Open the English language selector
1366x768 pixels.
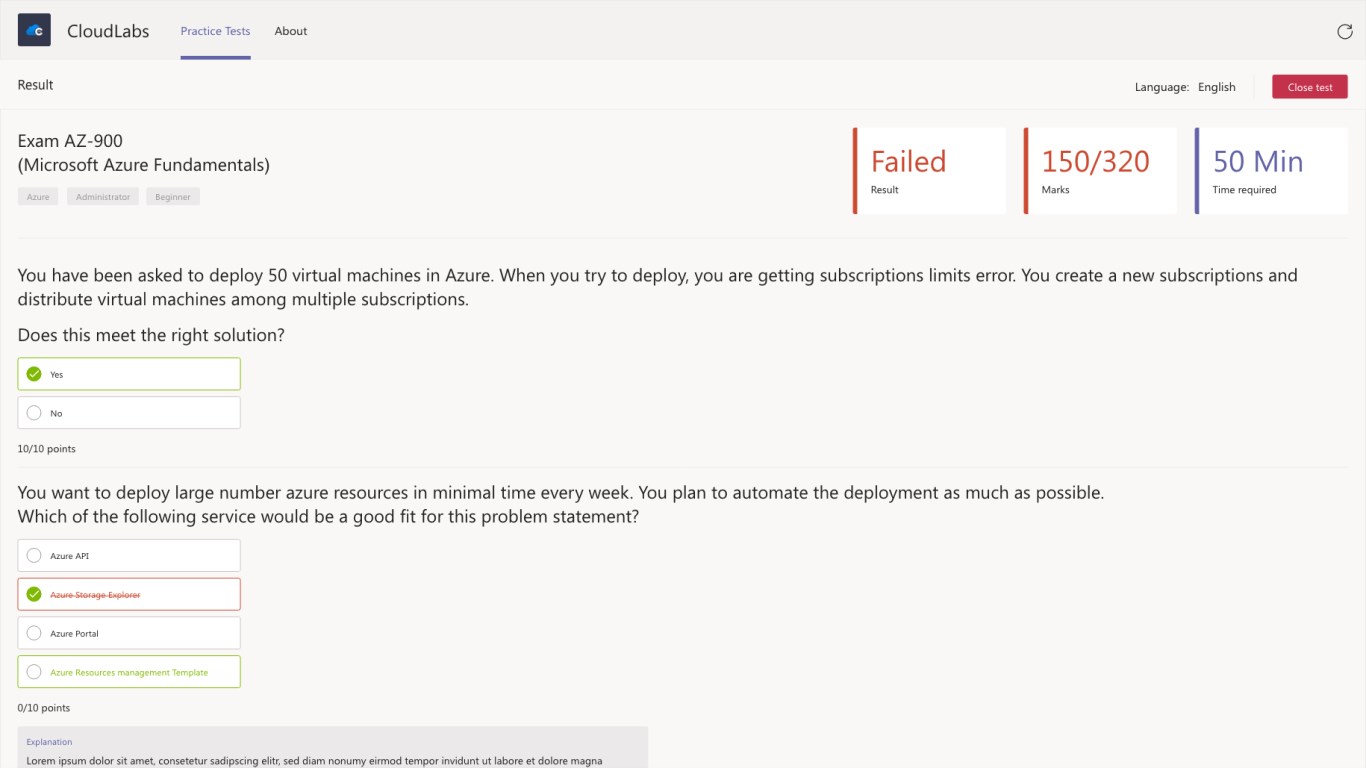click(x=1216, y=87)
